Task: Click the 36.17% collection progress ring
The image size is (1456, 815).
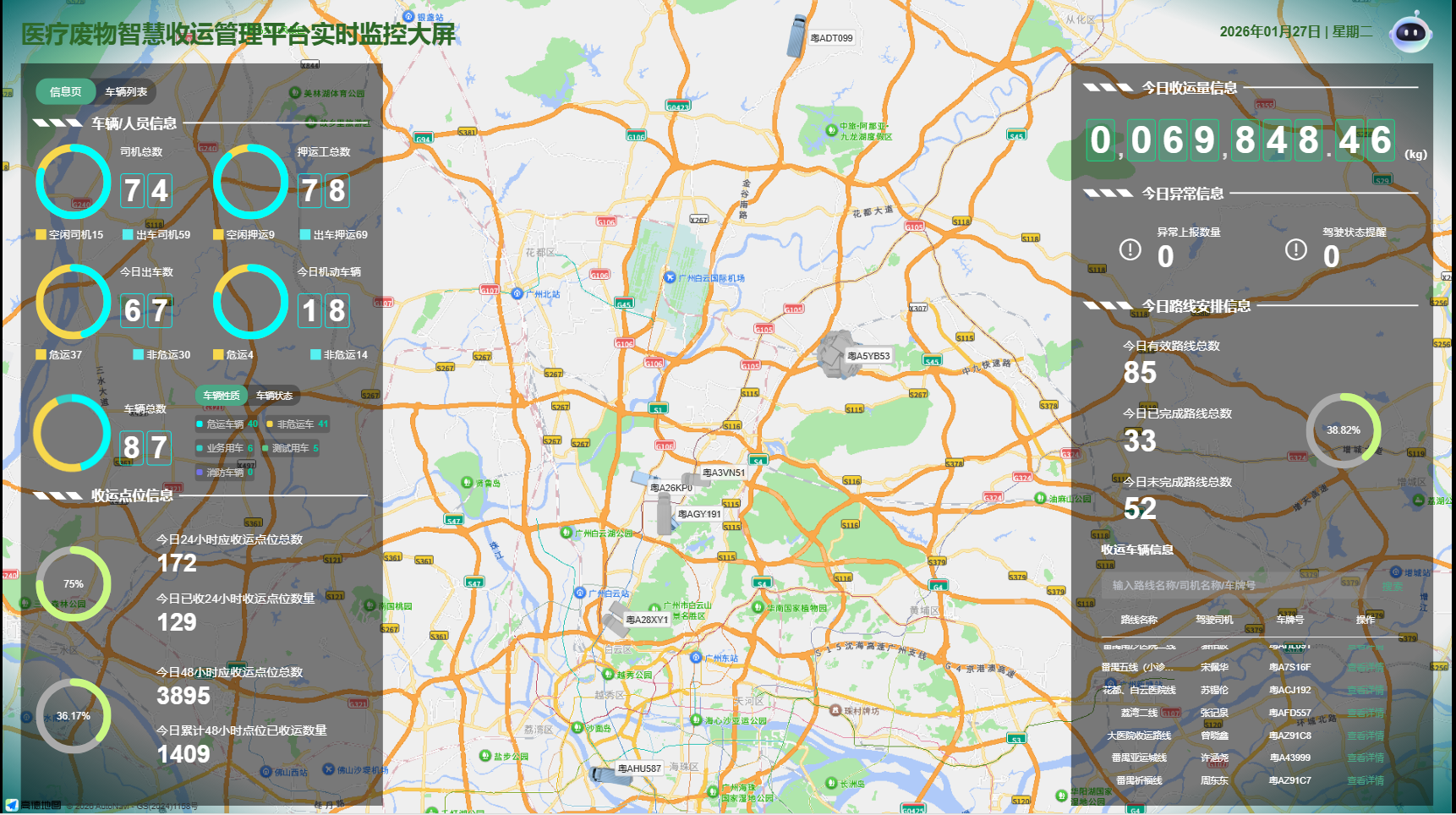Action: tap(74, 716)
